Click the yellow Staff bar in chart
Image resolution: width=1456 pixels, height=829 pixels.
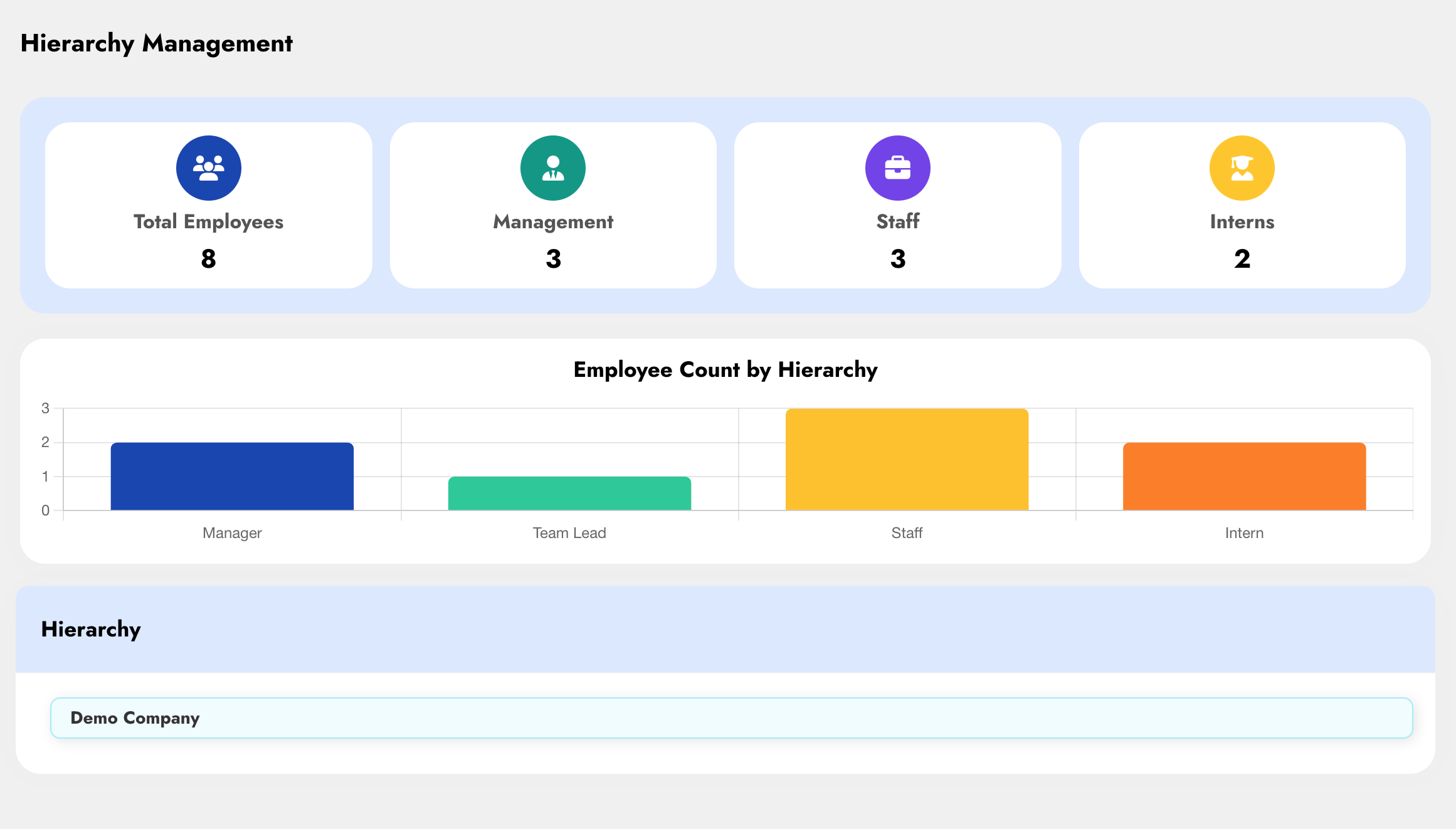pyautogui.click(x=907, y=460)
